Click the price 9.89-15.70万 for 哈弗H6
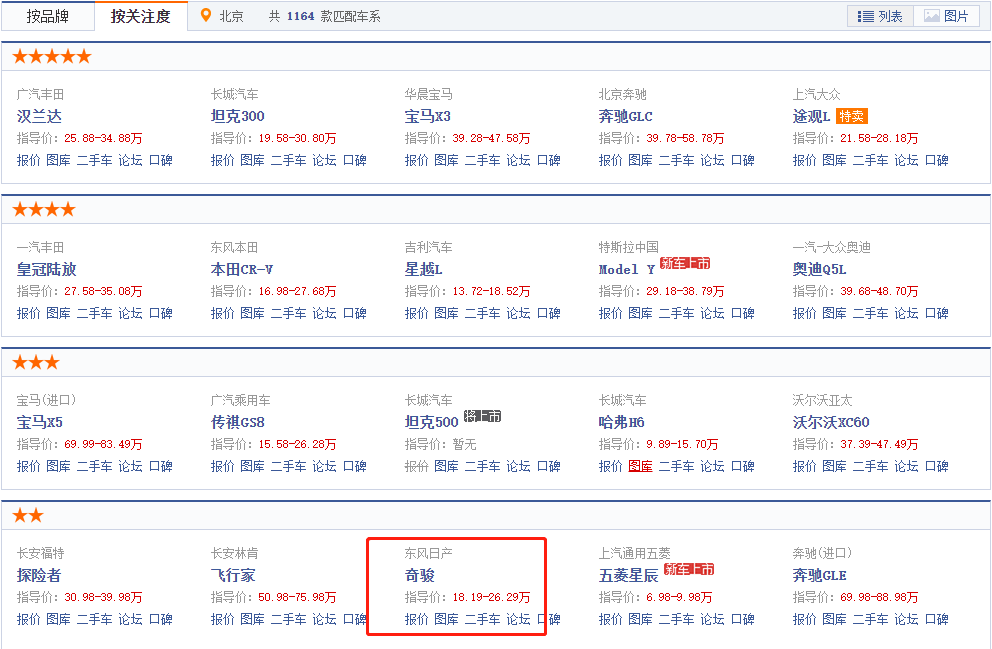 tap(682, 445)
